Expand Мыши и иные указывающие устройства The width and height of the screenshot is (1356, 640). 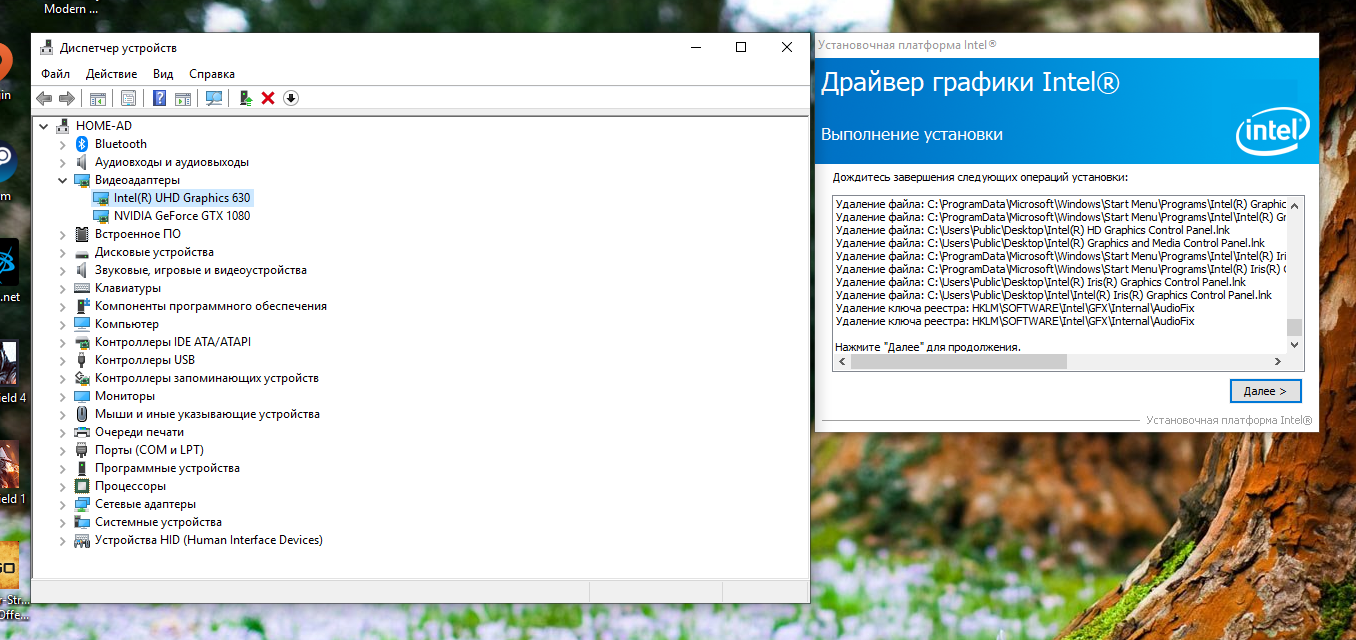tap(63, 414)
